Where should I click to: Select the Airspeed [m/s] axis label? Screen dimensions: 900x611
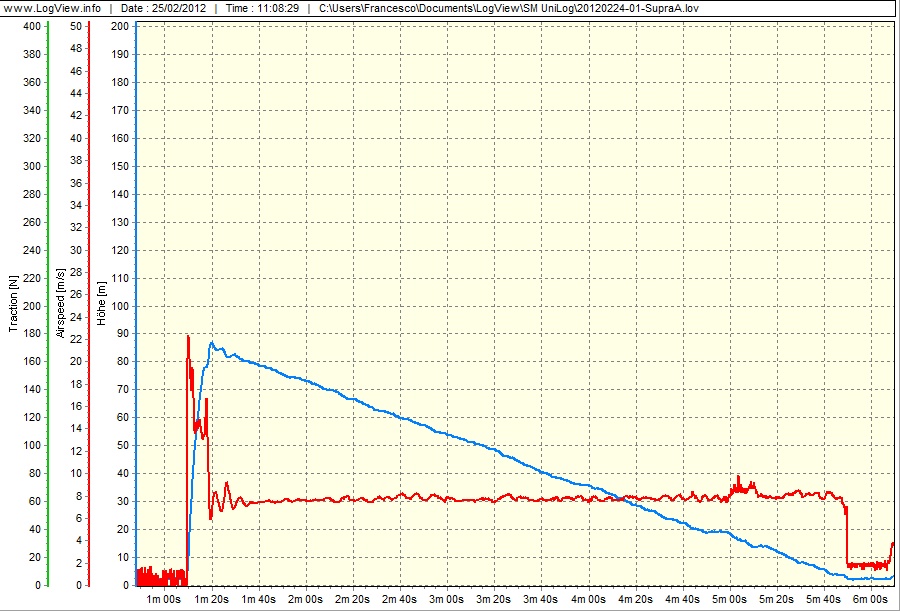click(61, 303)
